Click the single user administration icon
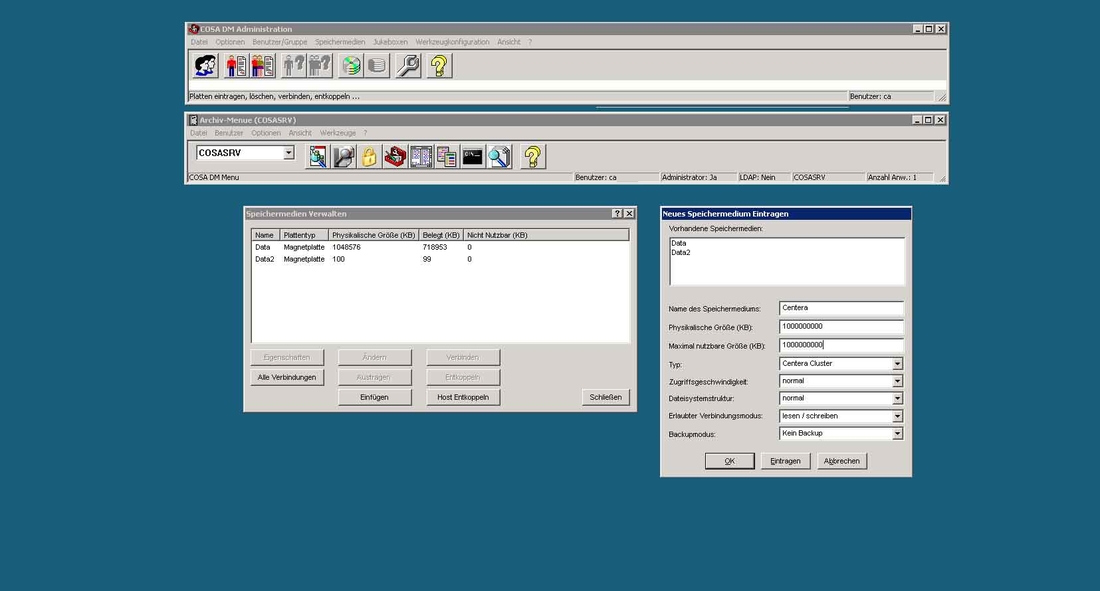Screen dimensions: 1100x591 [235, 65]
